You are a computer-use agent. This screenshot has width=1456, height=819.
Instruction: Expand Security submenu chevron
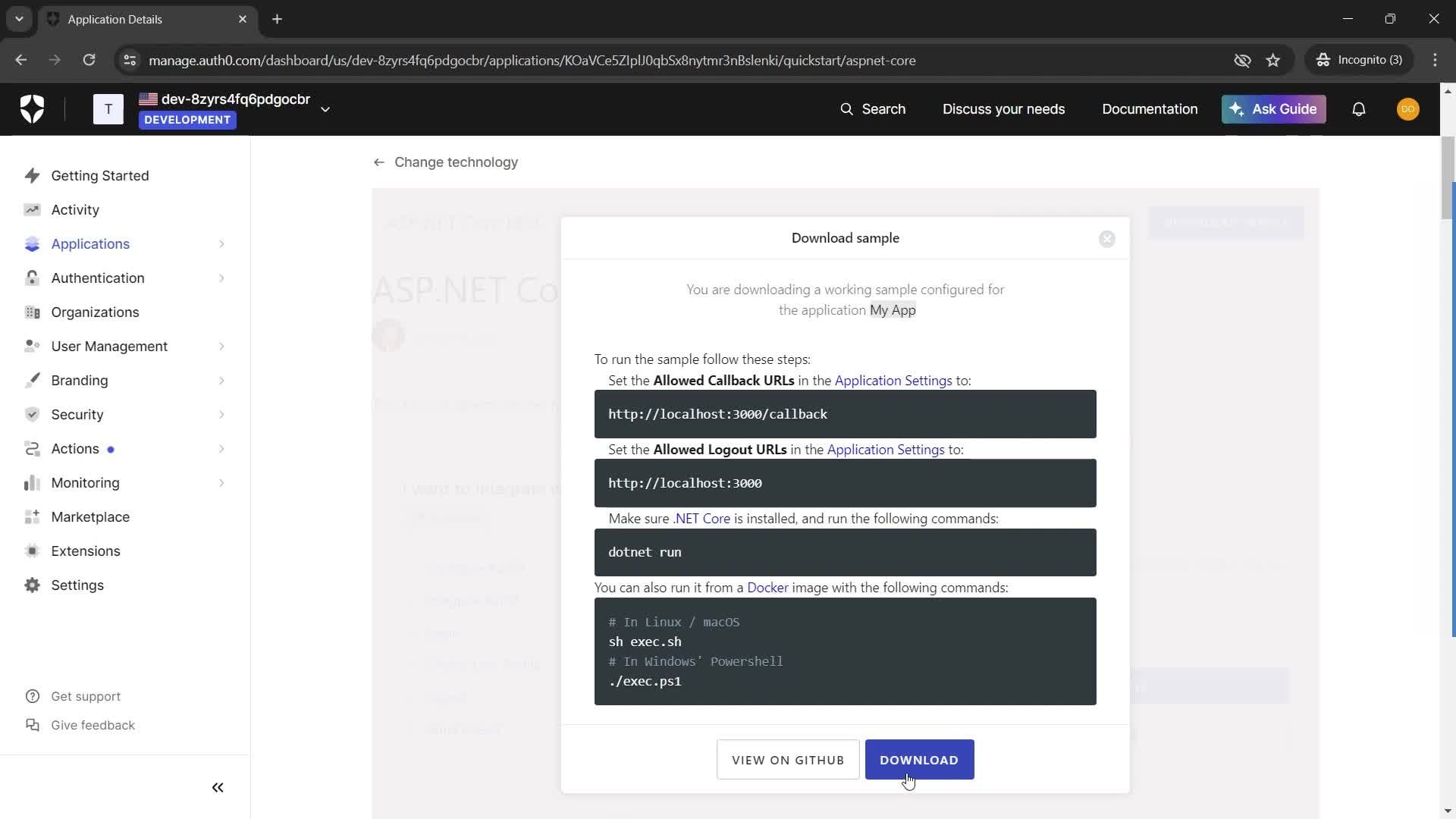click(221, 415)
